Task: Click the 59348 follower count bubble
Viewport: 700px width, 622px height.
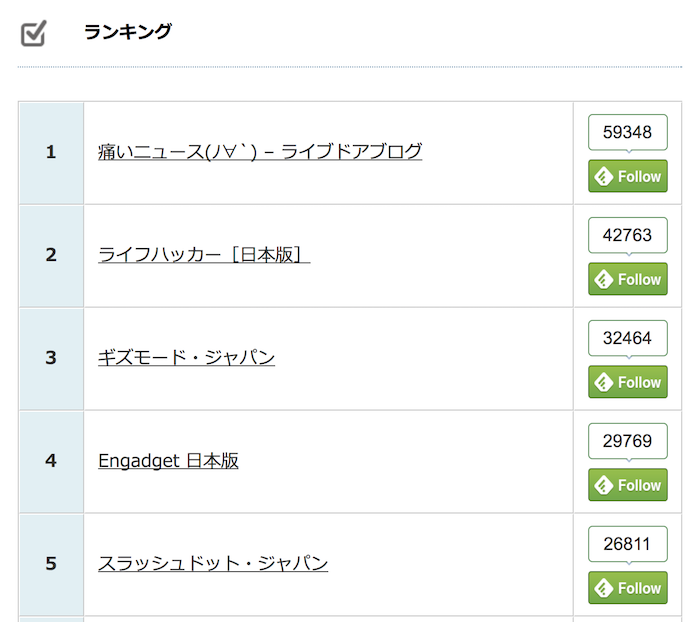Action: pos(628,133)
